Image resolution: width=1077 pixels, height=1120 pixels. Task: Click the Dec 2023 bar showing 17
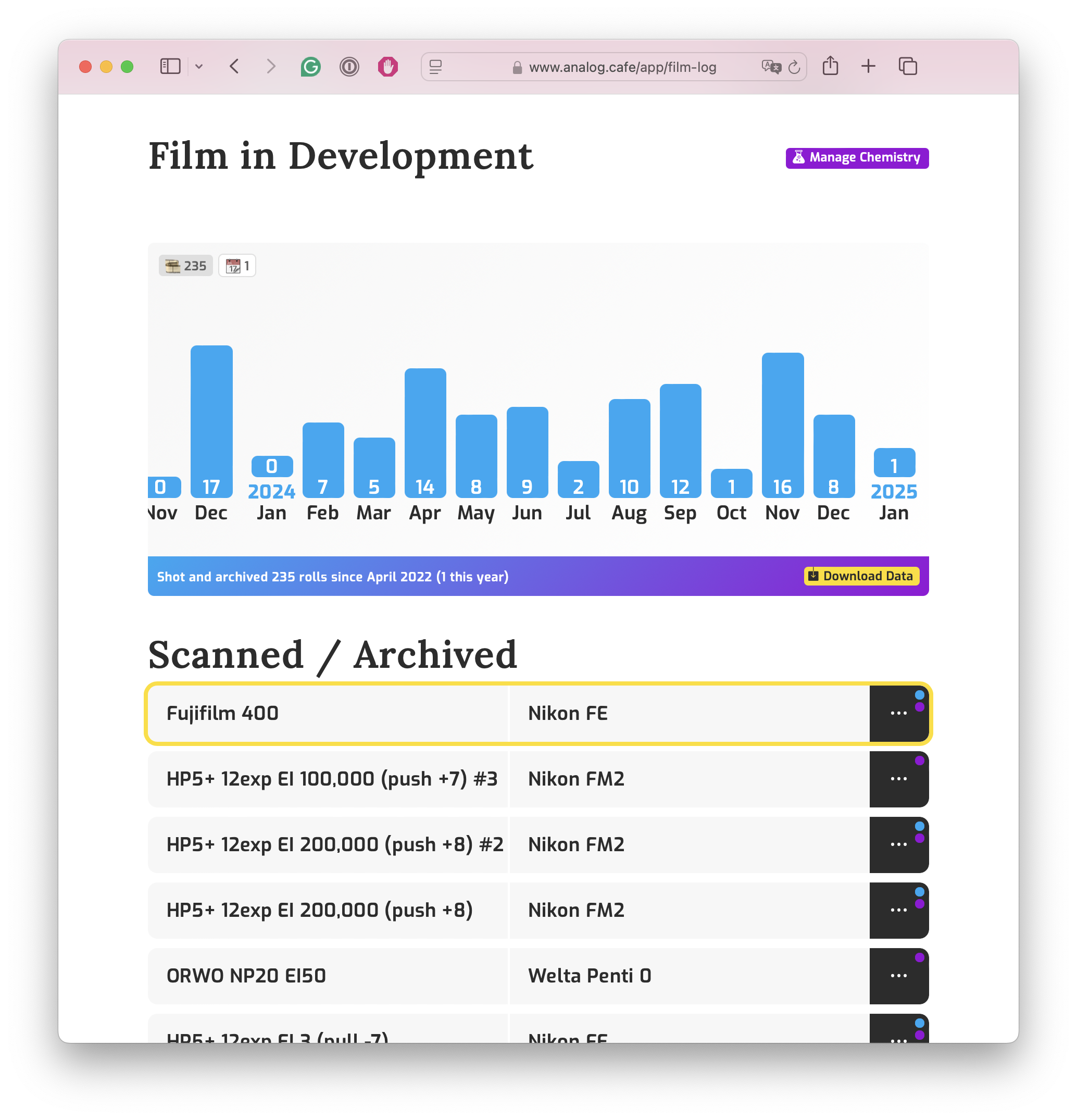click(211, 422)
